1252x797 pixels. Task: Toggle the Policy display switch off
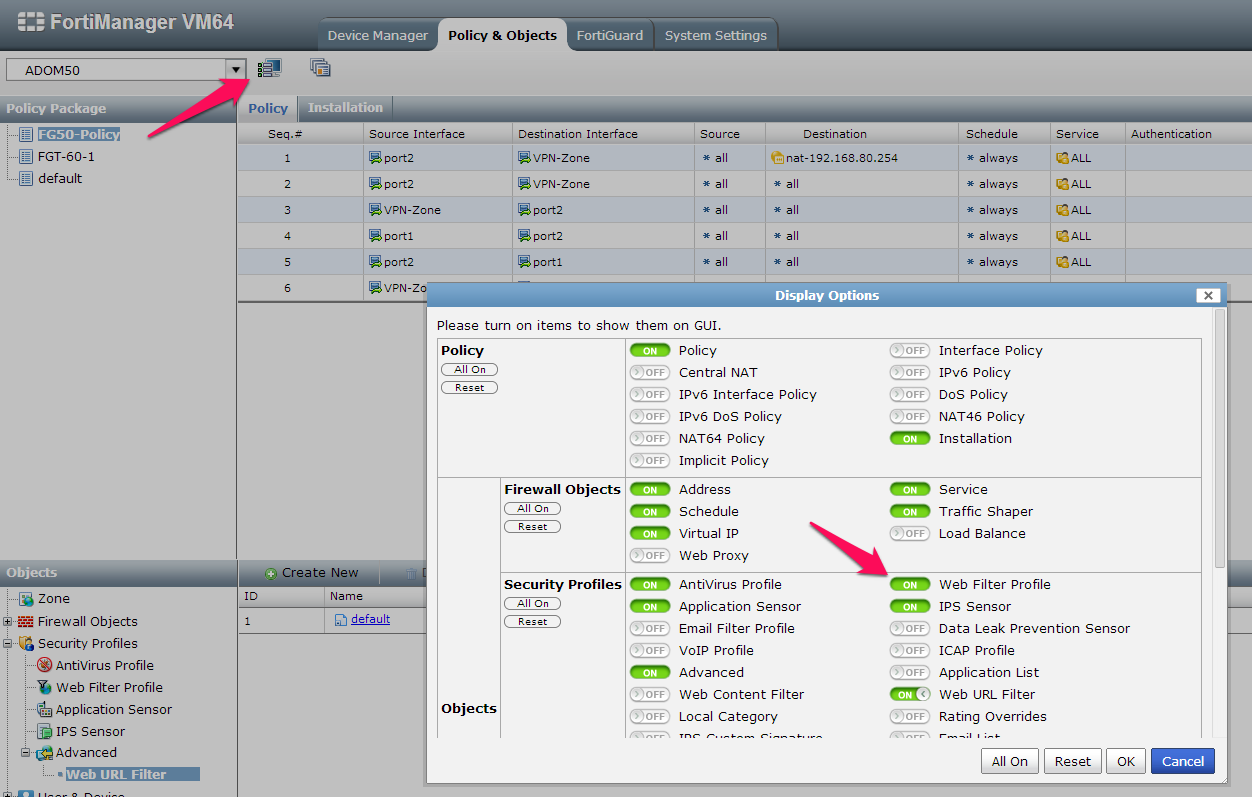pos(649,351)
